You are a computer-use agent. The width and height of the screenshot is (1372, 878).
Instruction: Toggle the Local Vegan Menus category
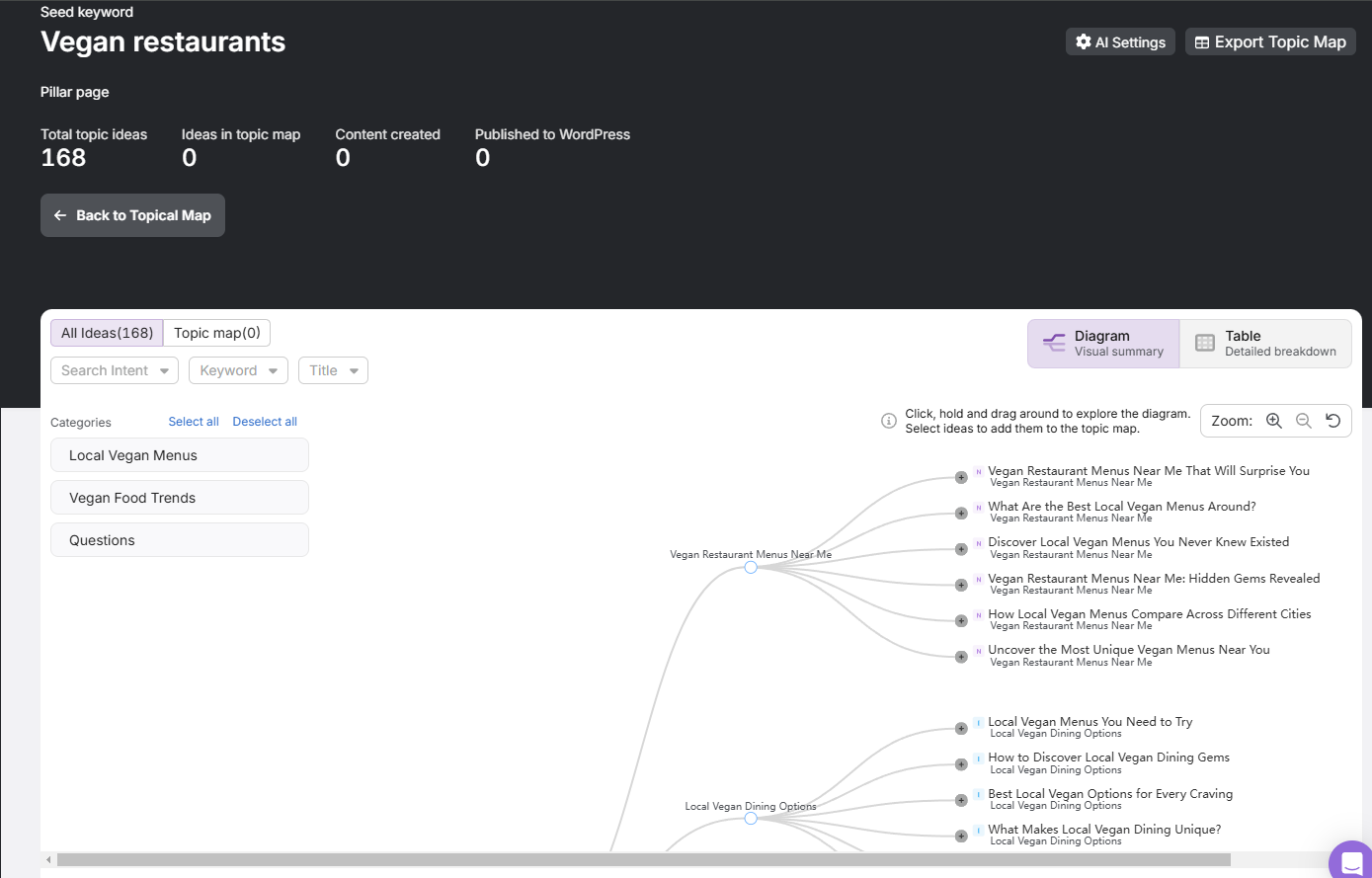[x=180, y=455]
